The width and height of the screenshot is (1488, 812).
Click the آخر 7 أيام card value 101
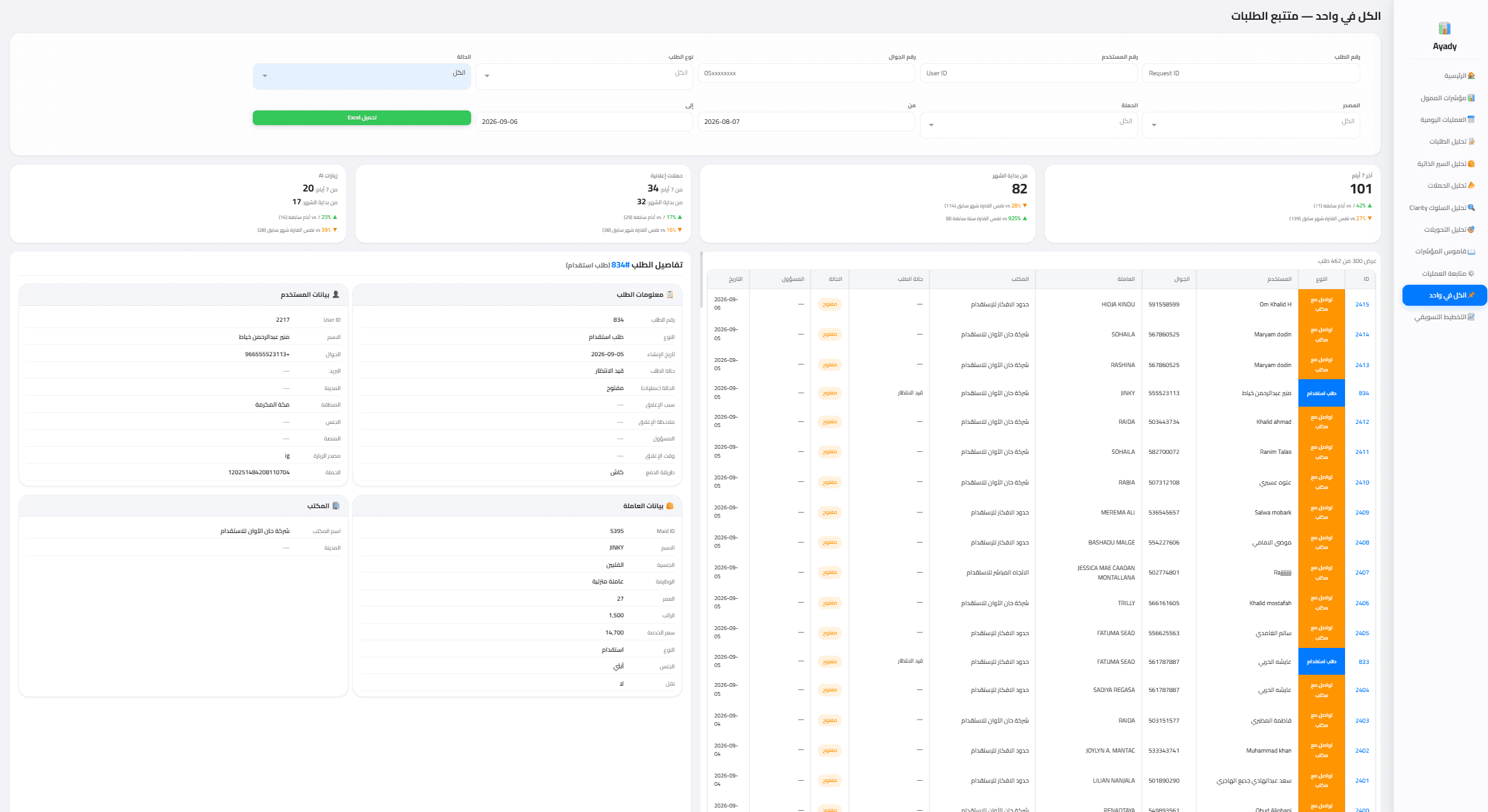point(1360,189)
